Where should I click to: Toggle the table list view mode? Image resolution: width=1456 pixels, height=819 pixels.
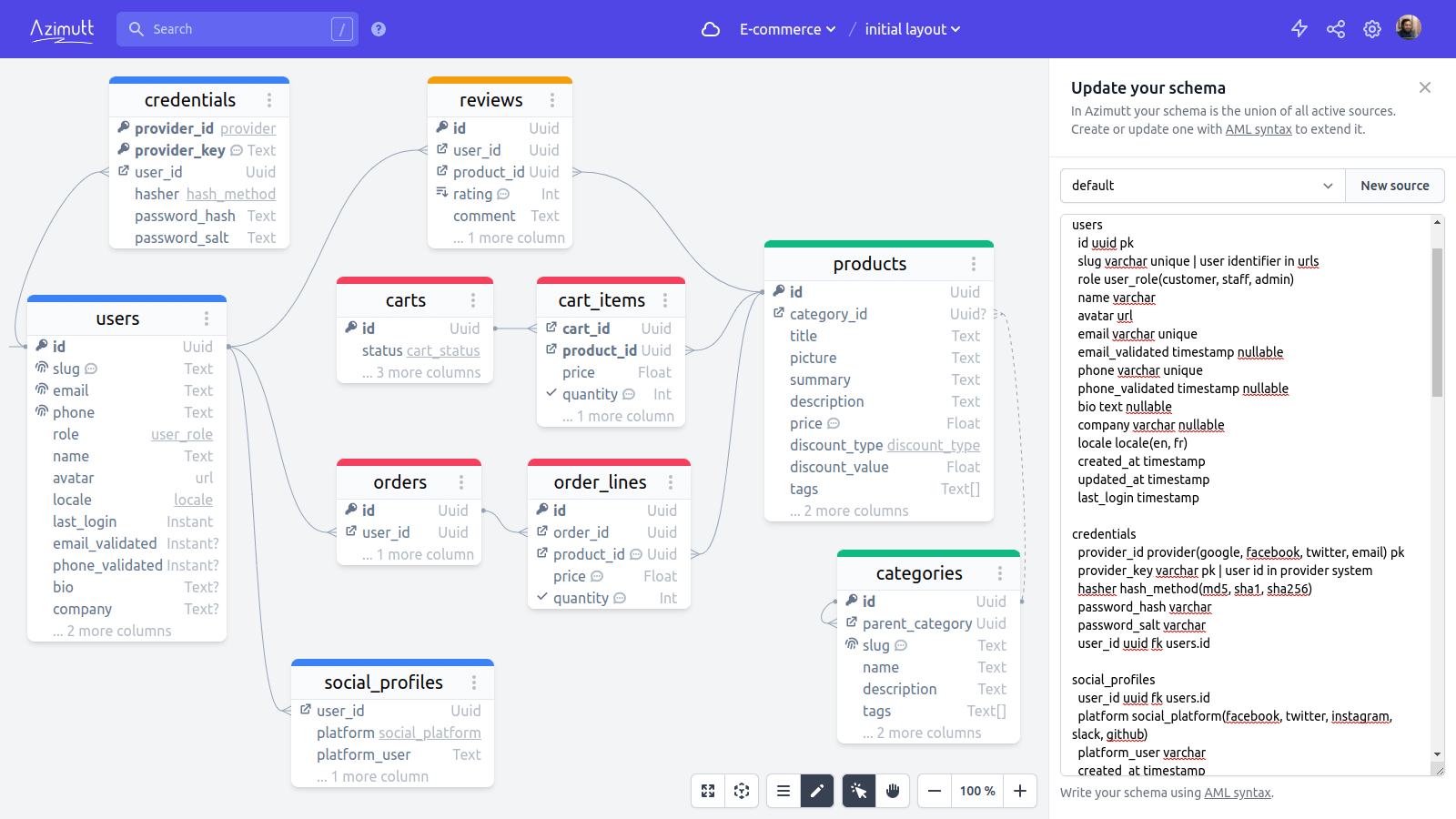(x=783, y=791)
